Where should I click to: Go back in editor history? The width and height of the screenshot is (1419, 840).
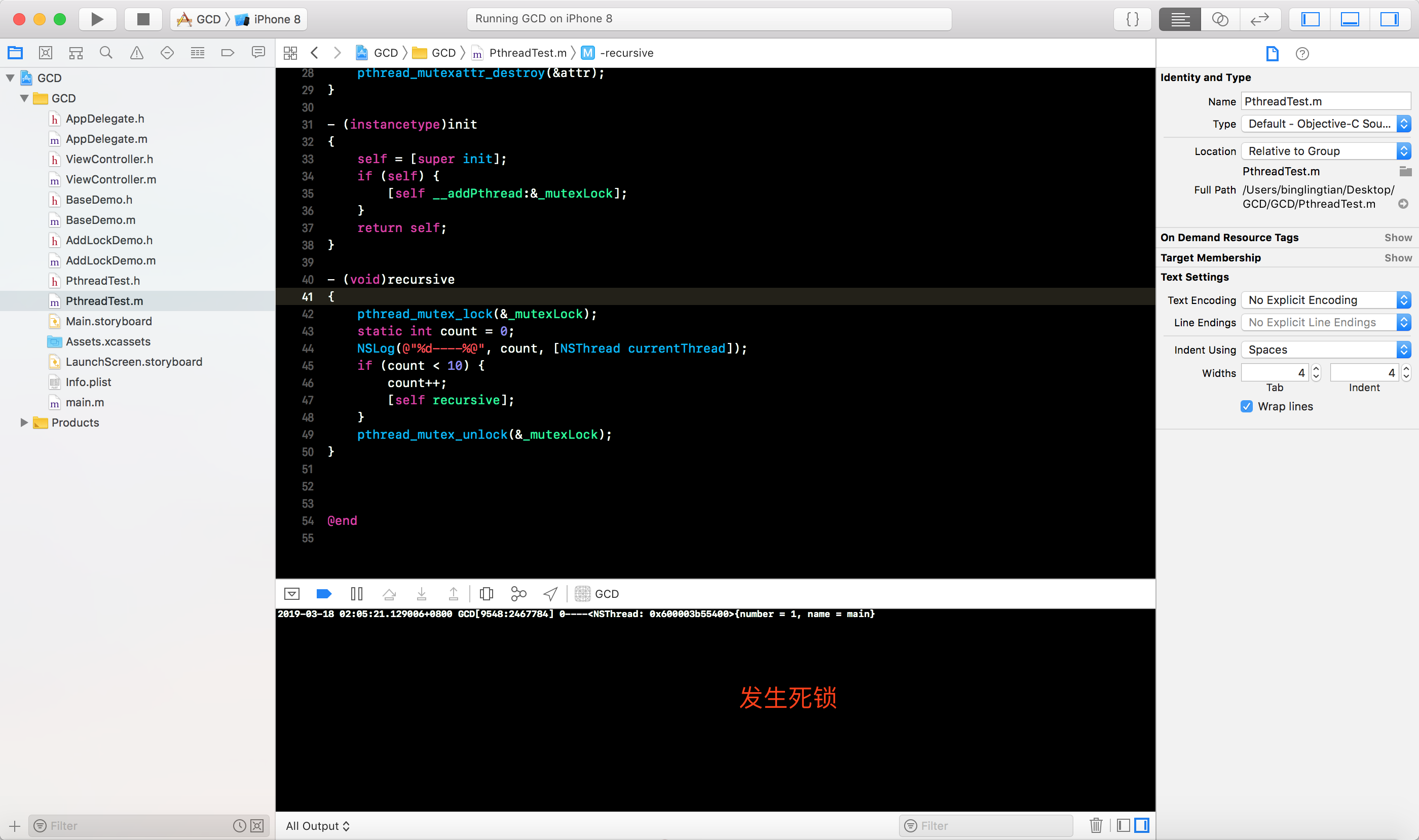(315, 53)
